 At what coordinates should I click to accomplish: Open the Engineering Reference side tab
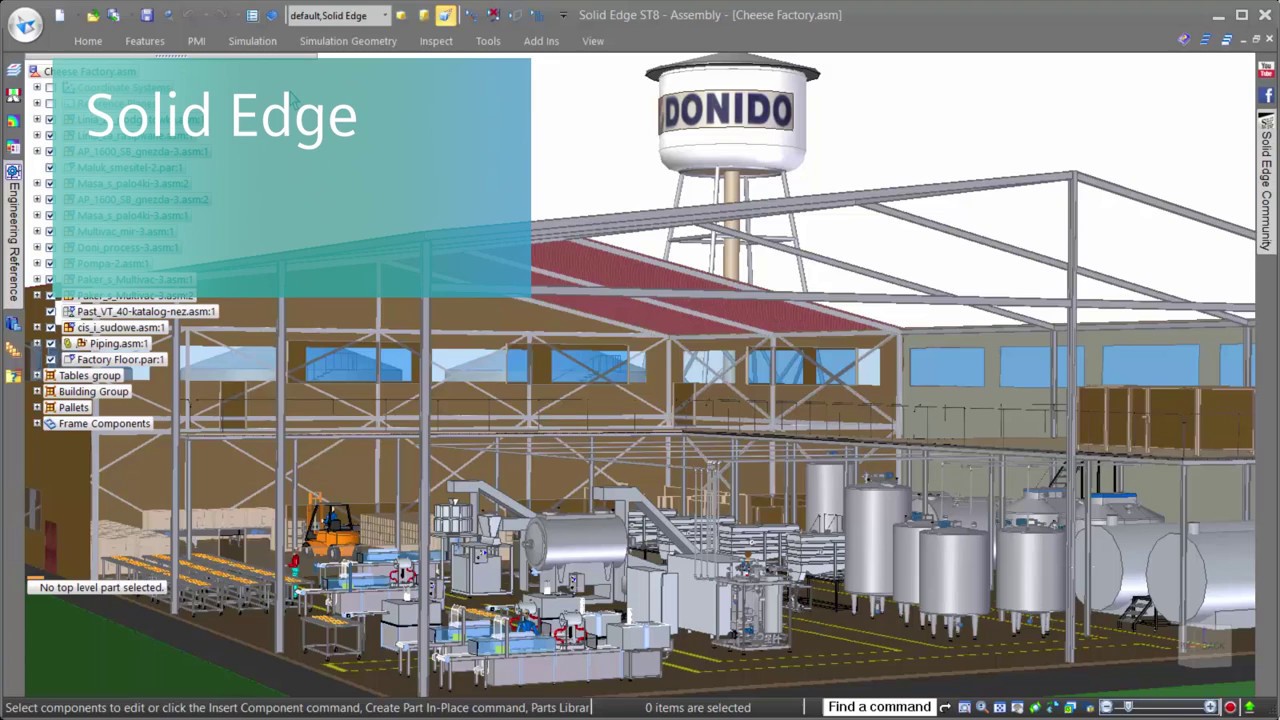(13, 234)
